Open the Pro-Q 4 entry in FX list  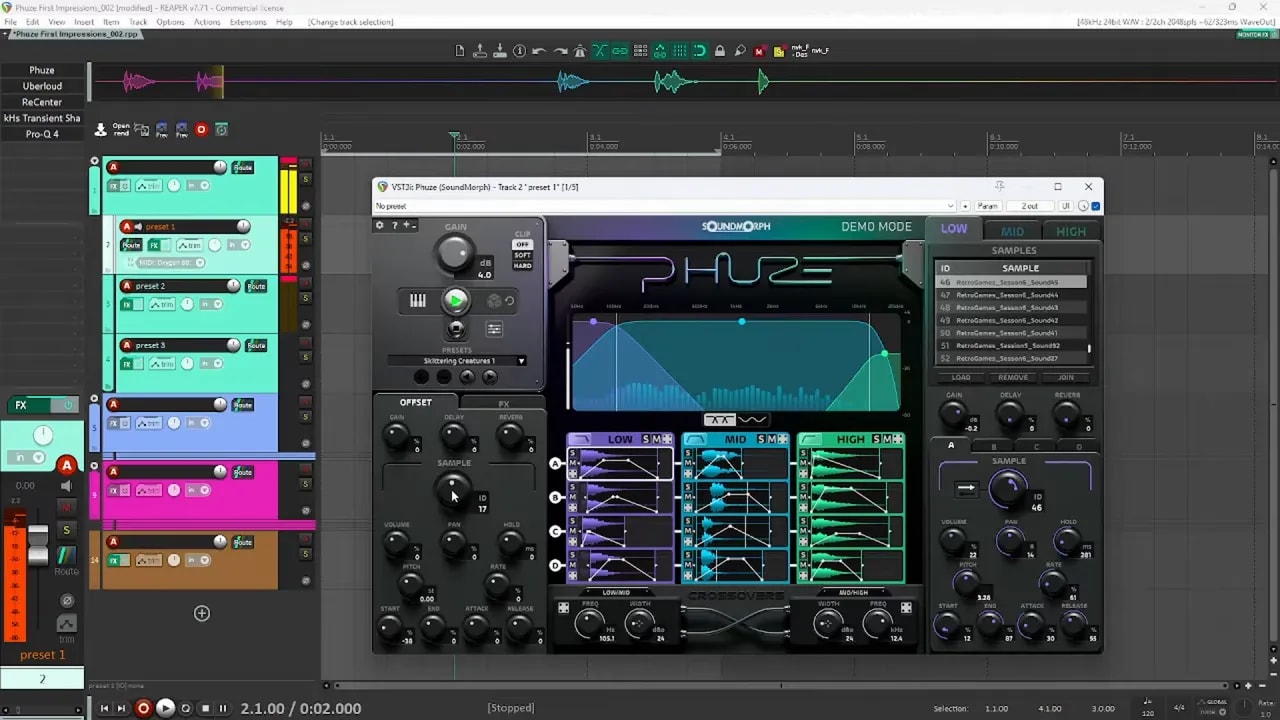42,134
